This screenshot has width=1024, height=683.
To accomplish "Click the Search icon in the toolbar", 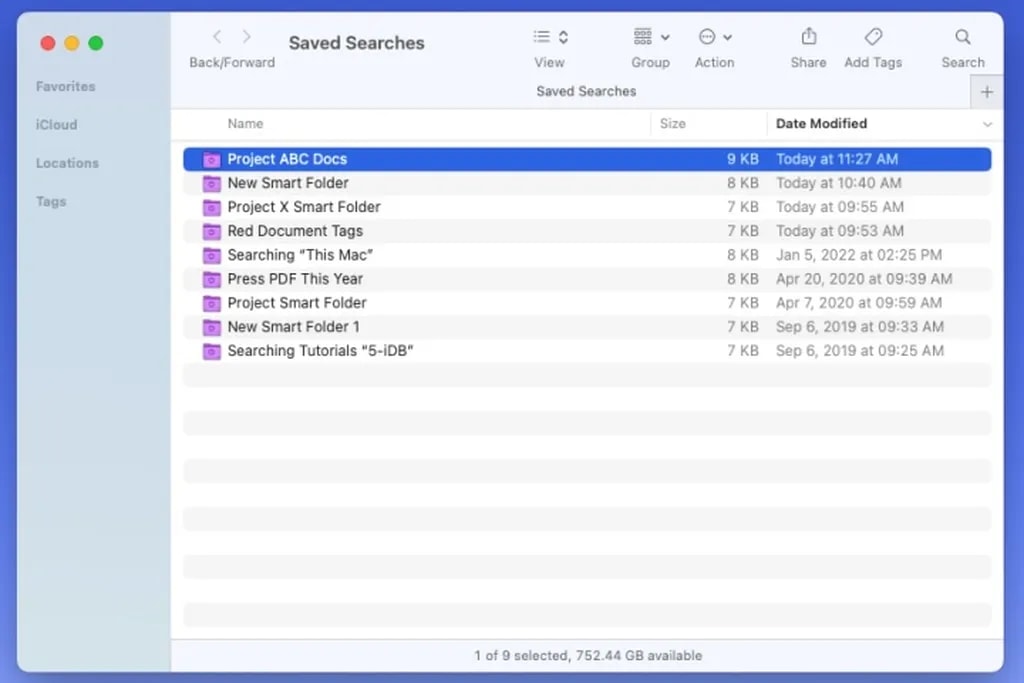I will pyautogui.click(x=962, y=36).
